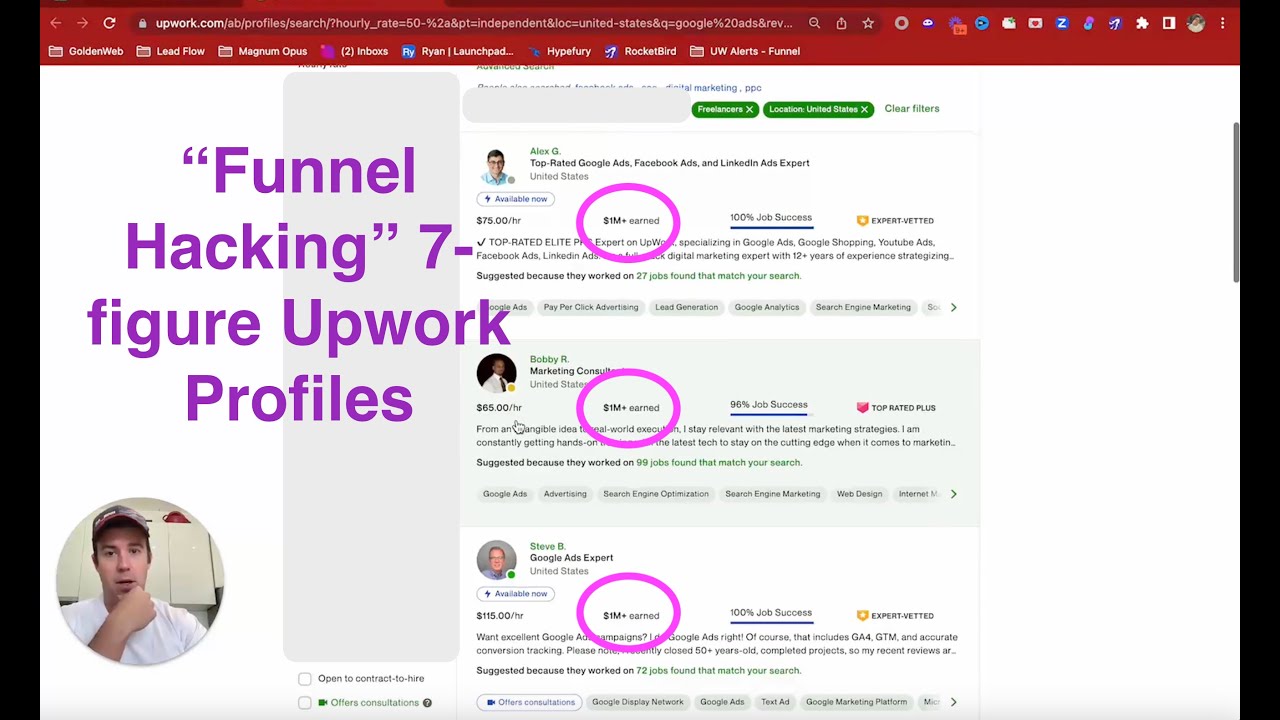Image resolution: width=1280 pixels, height=720 pixels.
Task: Open the UW Alerts - Funnel bookmark folder
Action: pos(745,51)
